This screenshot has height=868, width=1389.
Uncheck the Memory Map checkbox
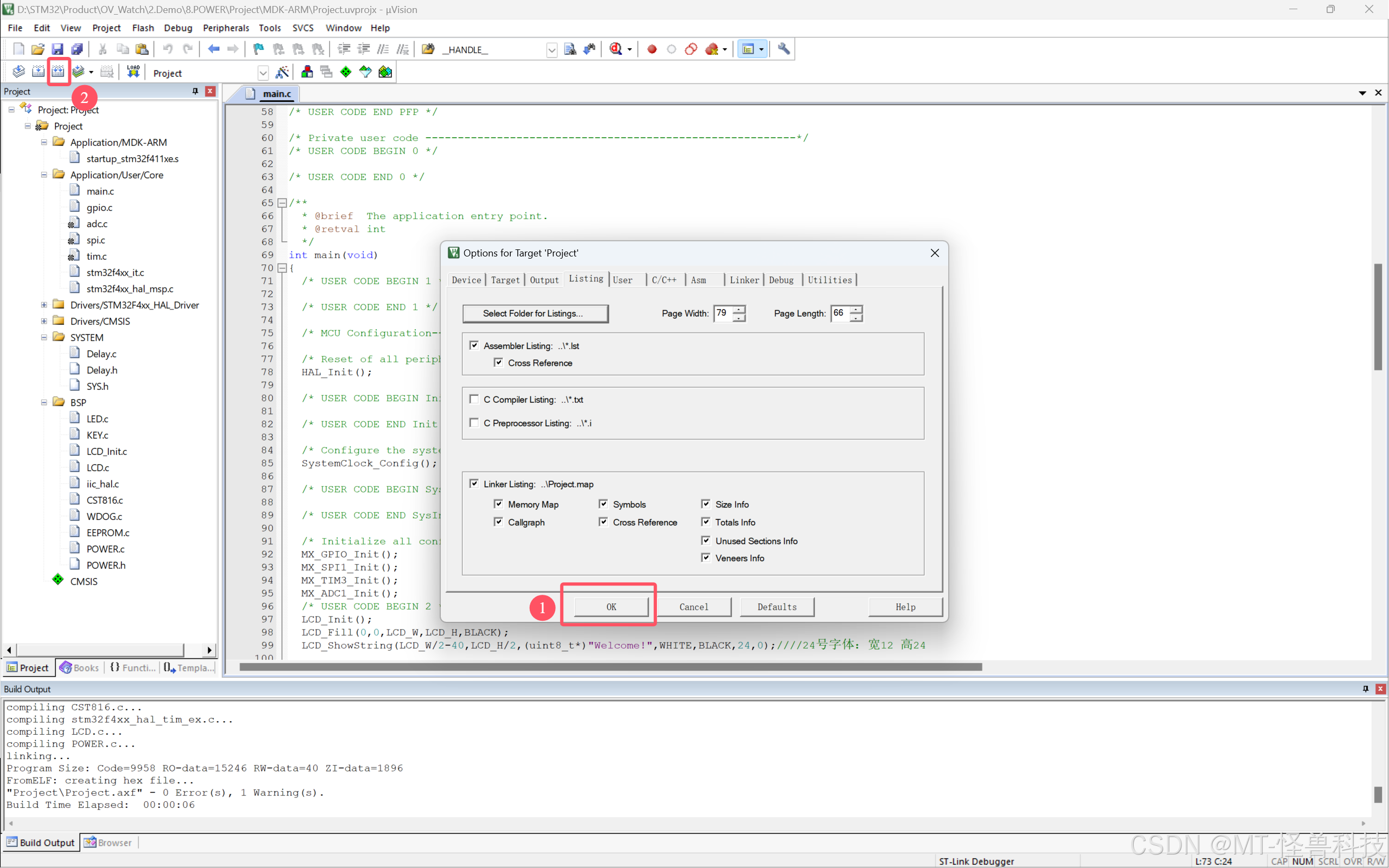coord(498,504)
